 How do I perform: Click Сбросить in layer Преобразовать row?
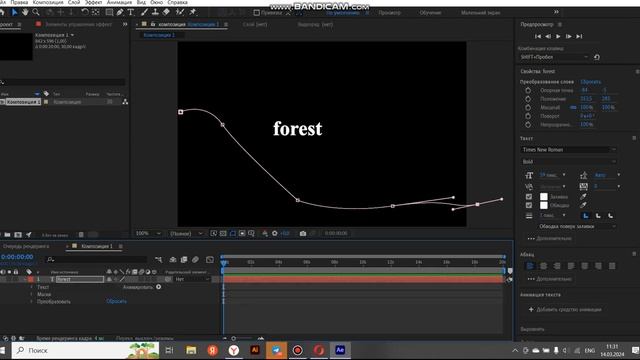coord(116,301)
